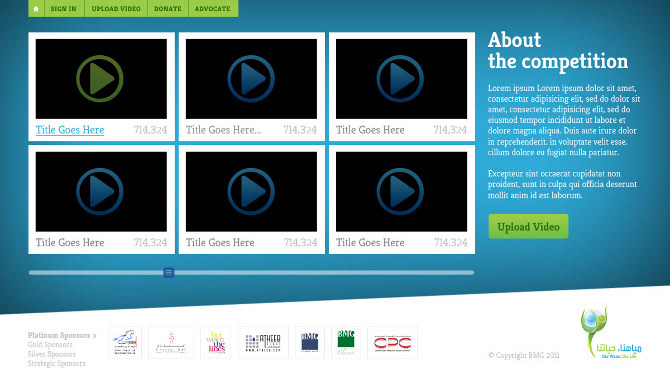Play the bottom right video

tap(400, 191)
